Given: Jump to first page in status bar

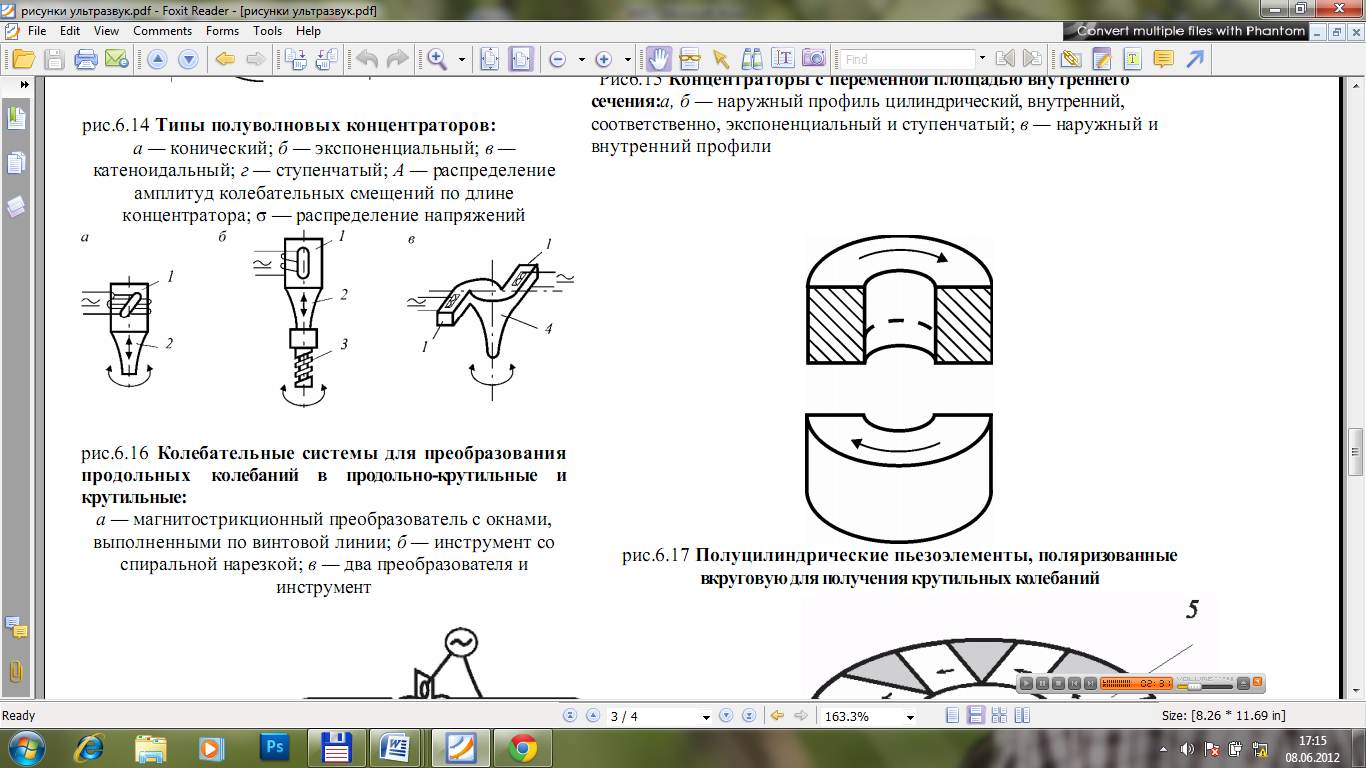Looking at the screenshot, I should pos(570,716).
